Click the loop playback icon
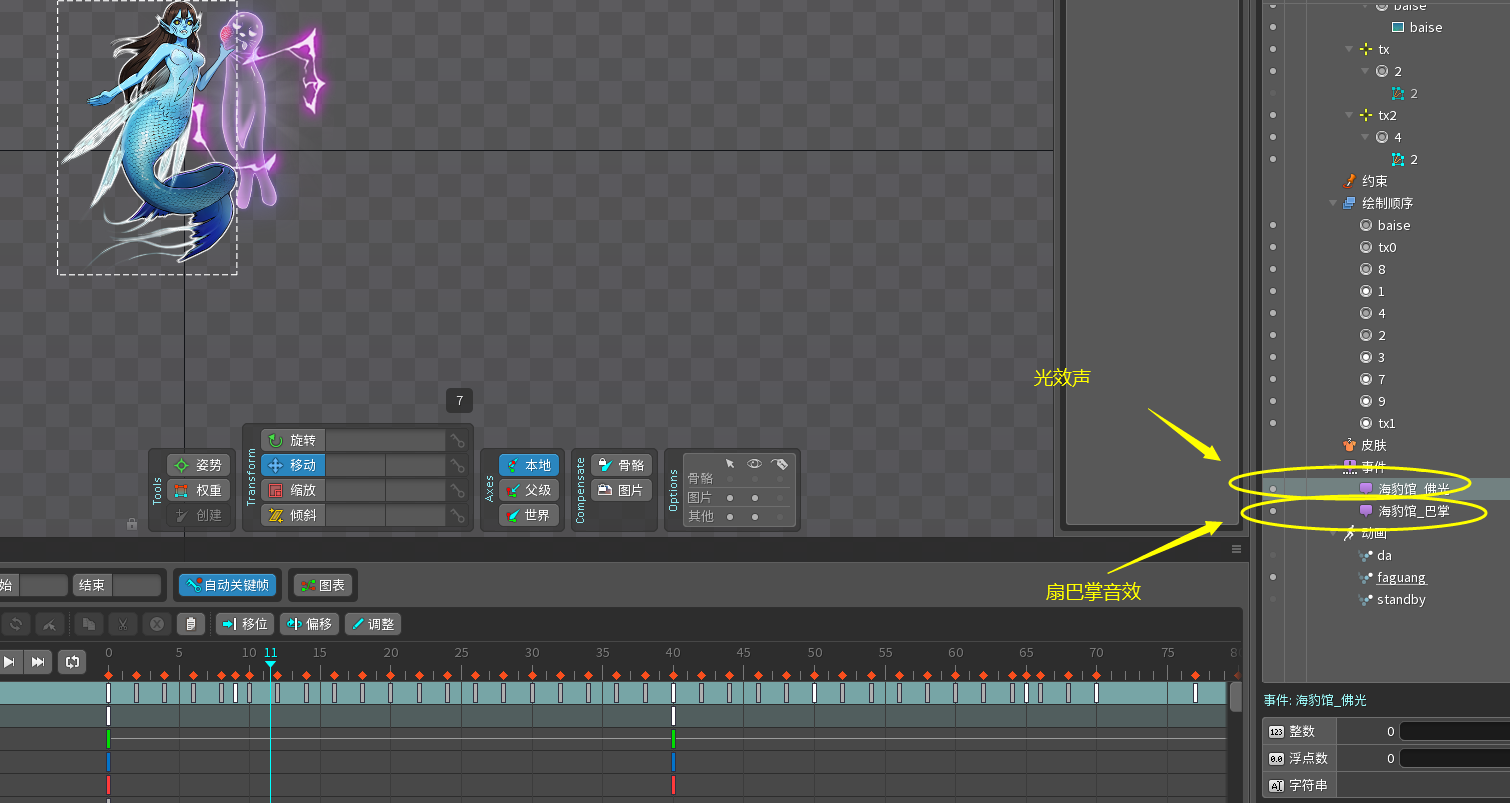Screen dimensions: 1510x803 coord(71,661)
